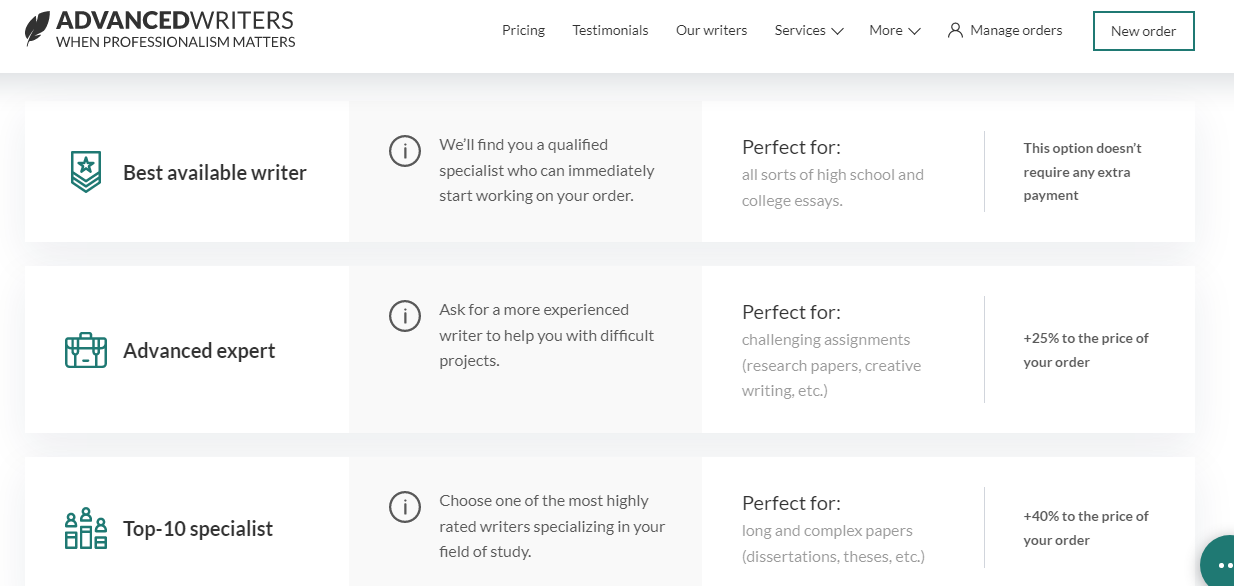Open the chat bubble widget

[x=1219, y=563]
